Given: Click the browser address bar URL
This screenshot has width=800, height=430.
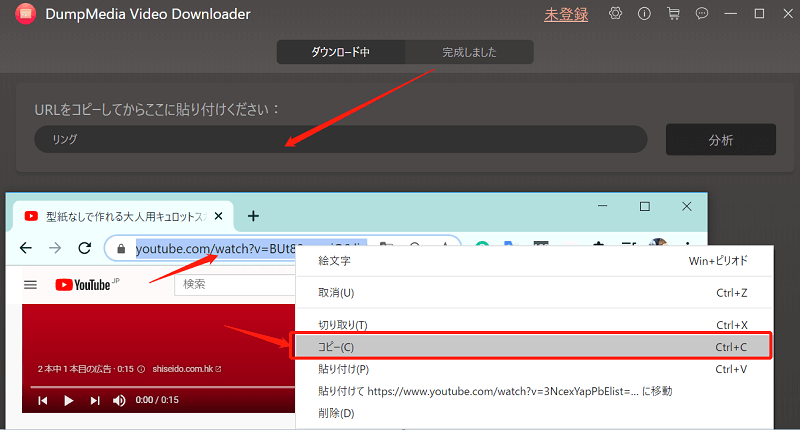Looking at the screenshot, I should click(x=215, y=249).
